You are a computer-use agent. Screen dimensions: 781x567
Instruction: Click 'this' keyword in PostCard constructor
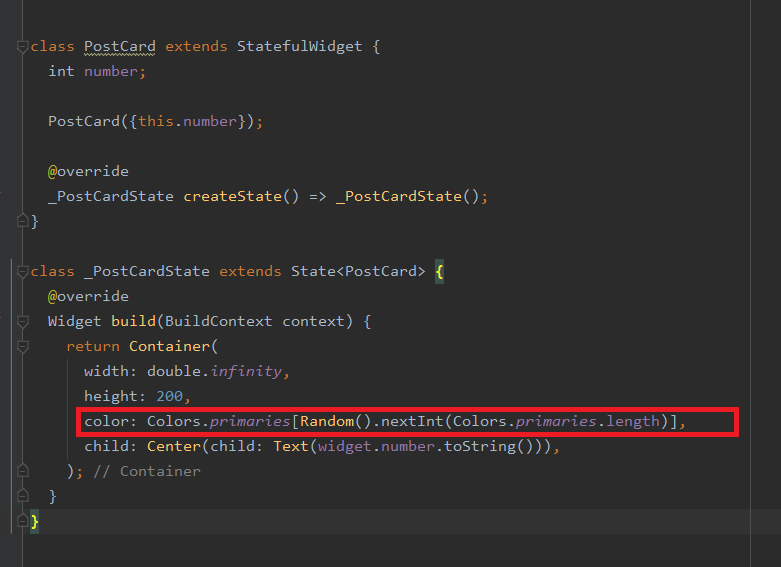pyautogui.click(x=156, y=121)
